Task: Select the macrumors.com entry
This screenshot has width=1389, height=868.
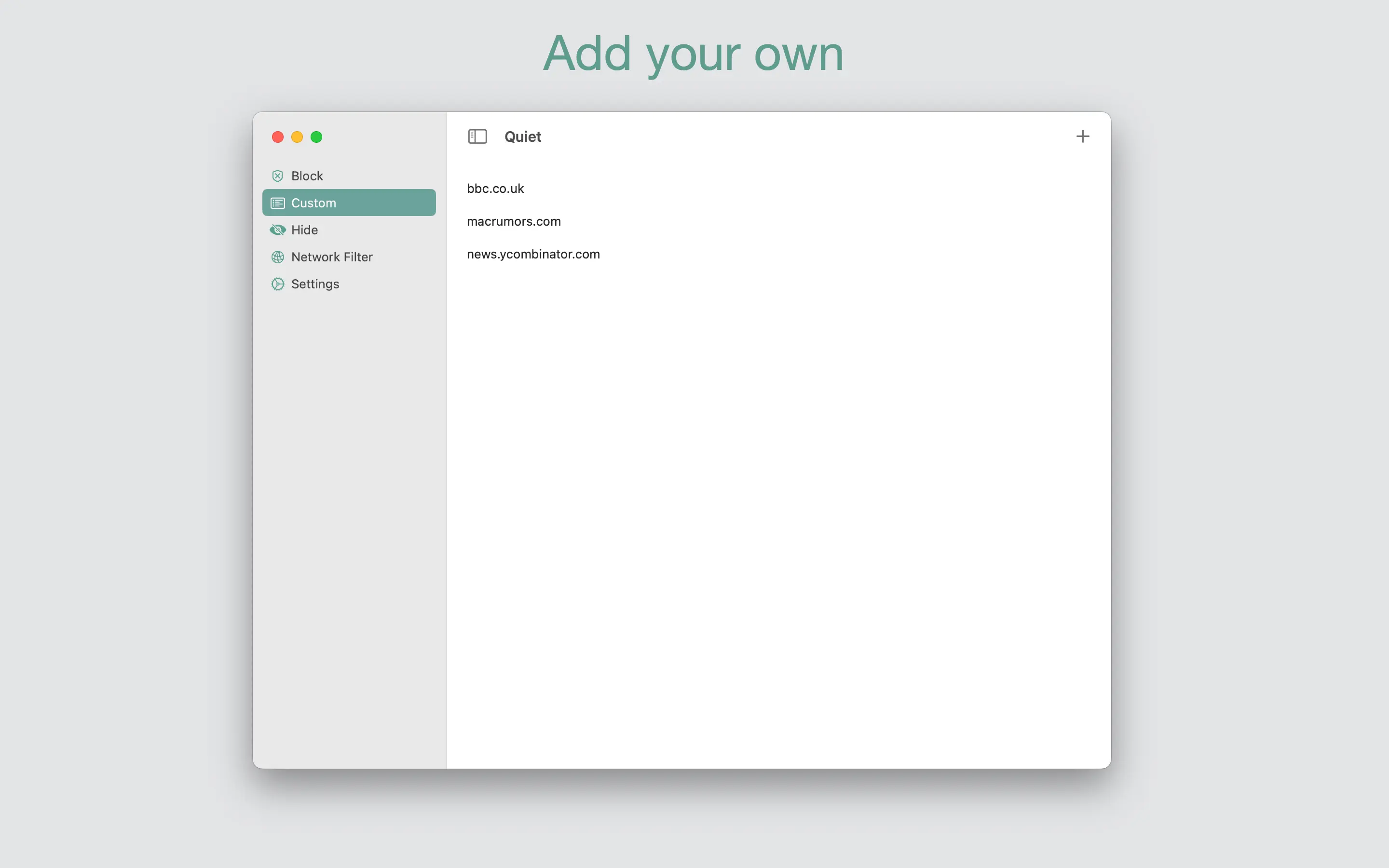Action: (x=514, y=221)
